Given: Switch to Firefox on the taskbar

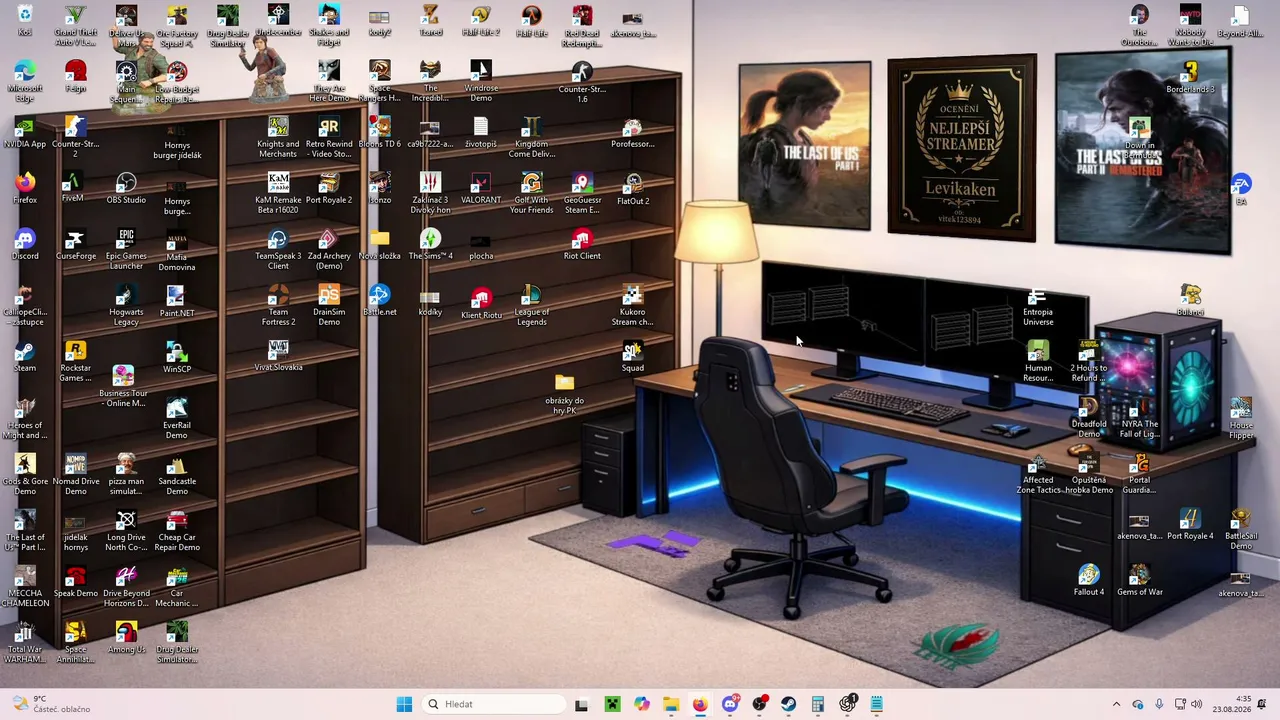Looking at the screenshot, I should (700, 704).
